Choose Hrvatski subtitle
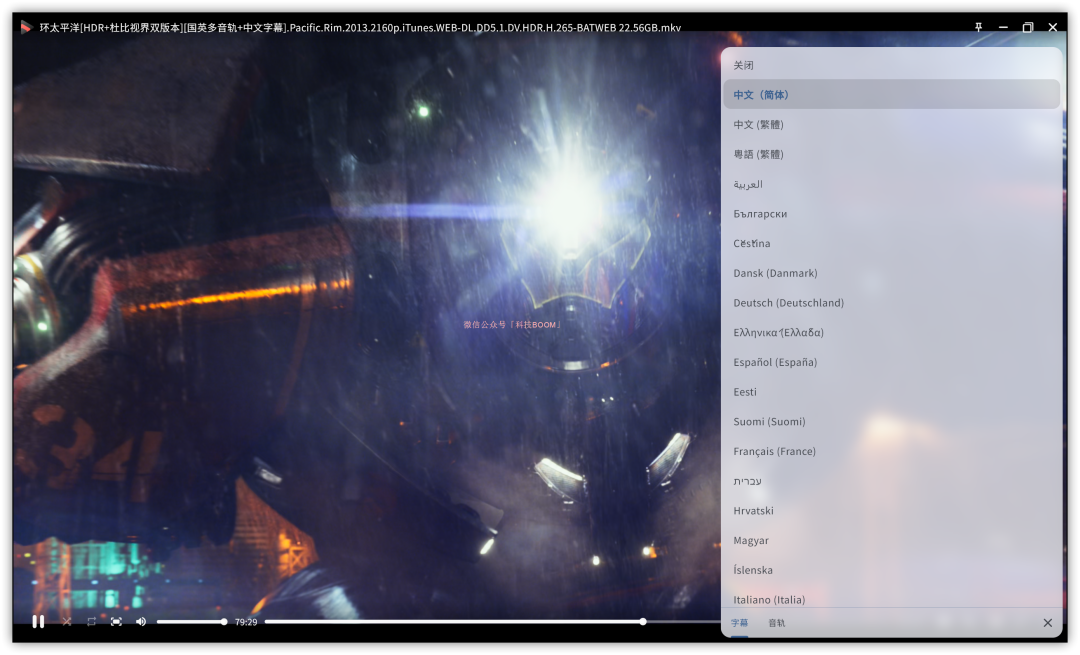 [891, 510]
